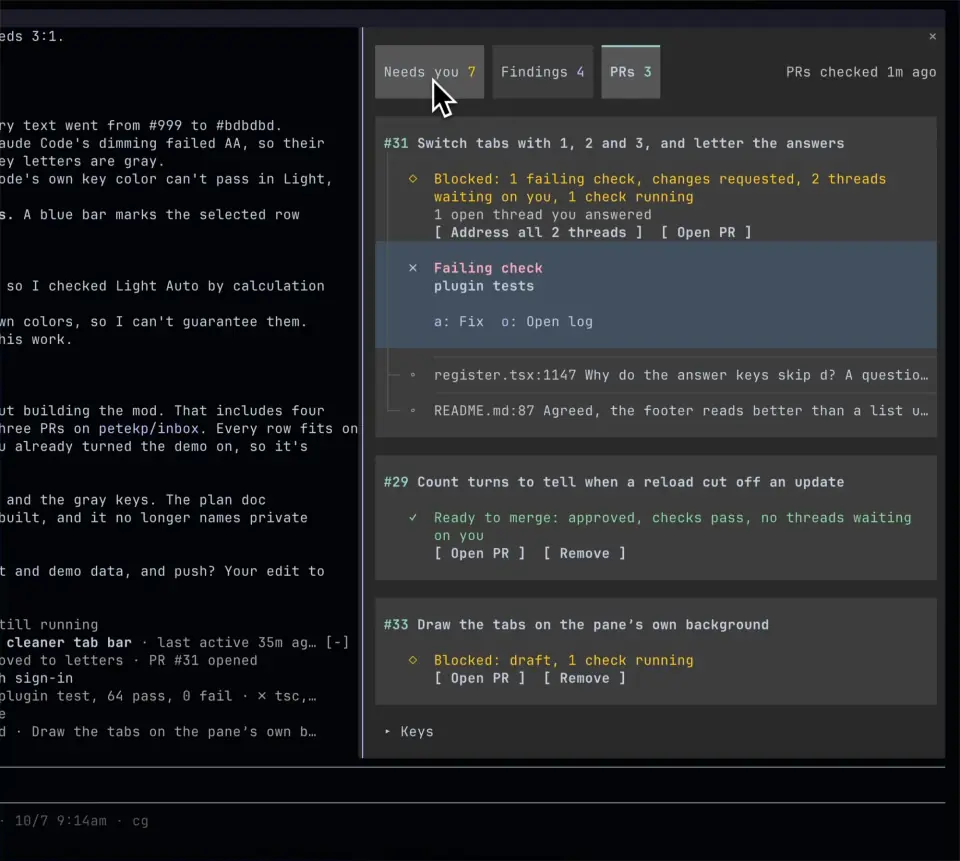Click Address all 2 threads button
Image resolution: width=960 pixels, height=861 pixels.
(539, 233)
